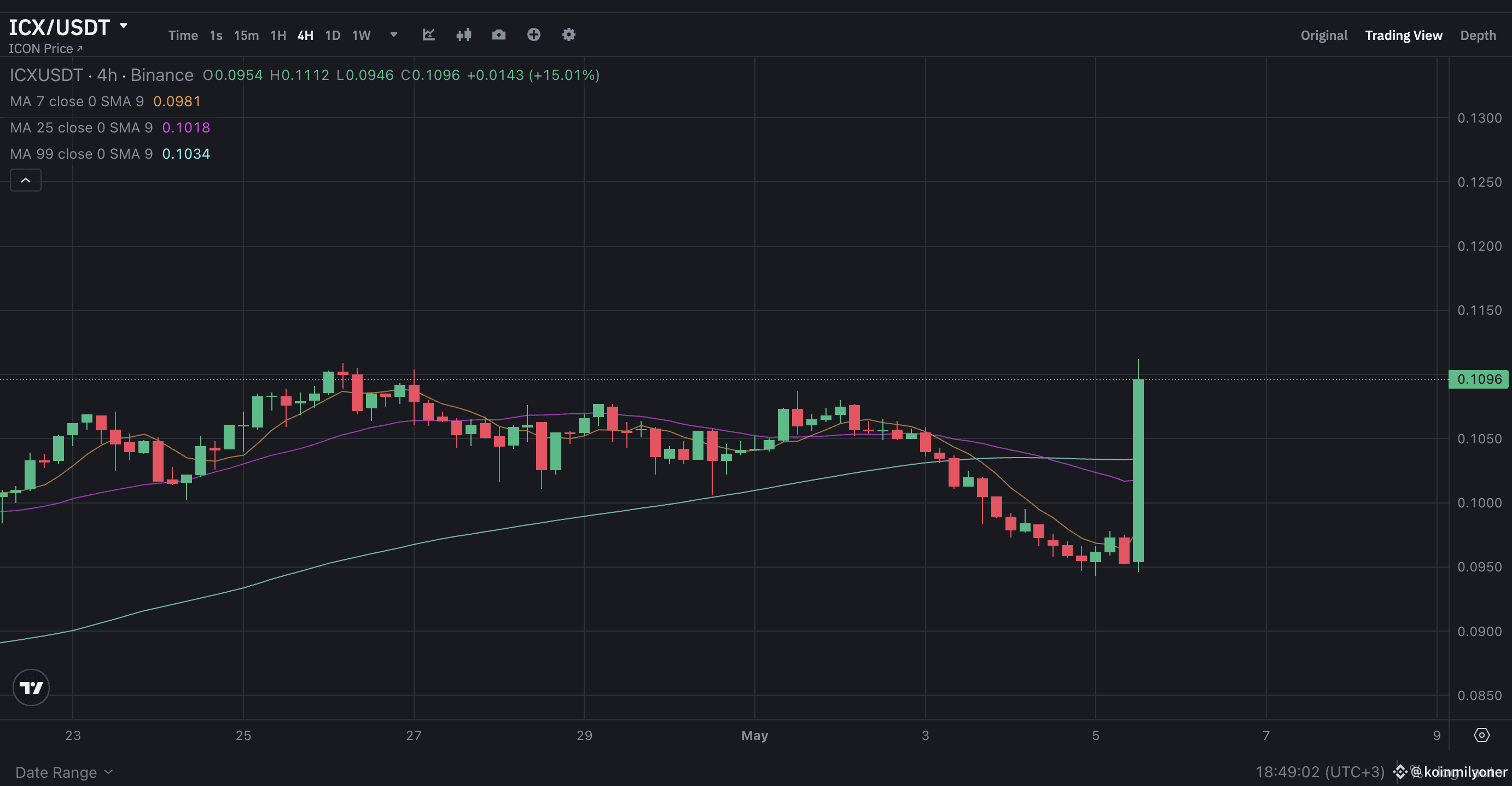This screenshot has height=786, width=1512.
Task: Switch chart to Original view mode
Action: tap(1324, 34)
